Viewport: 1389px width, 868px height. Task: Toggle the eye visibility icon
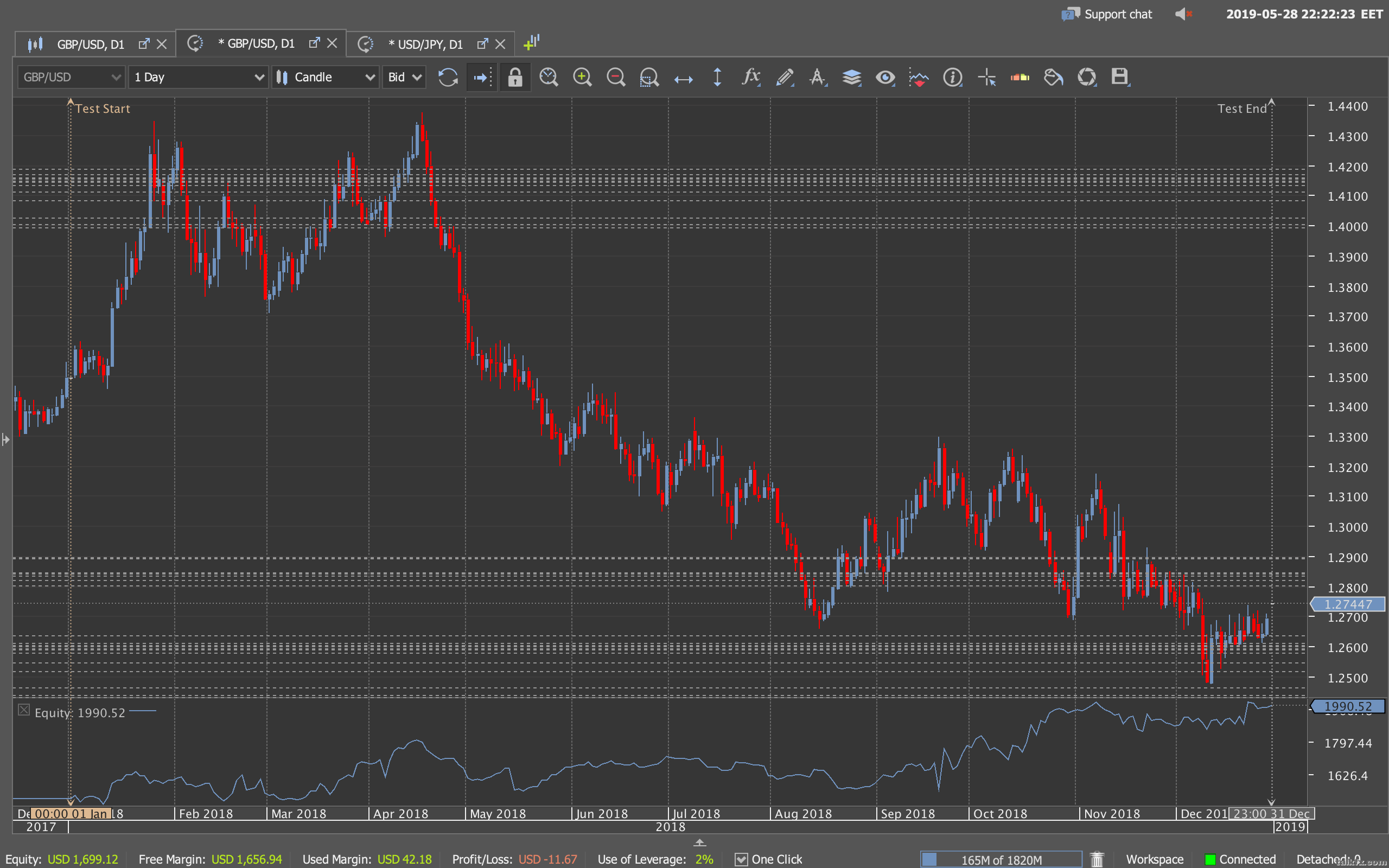coord(885,77)
